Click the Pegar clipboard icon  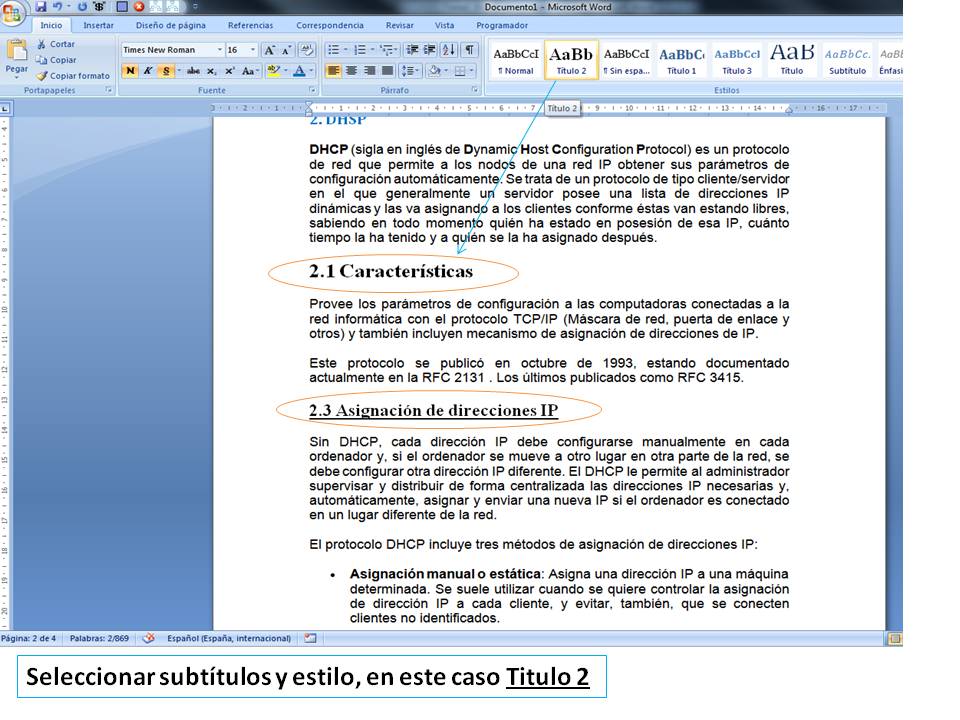[17, 51]
